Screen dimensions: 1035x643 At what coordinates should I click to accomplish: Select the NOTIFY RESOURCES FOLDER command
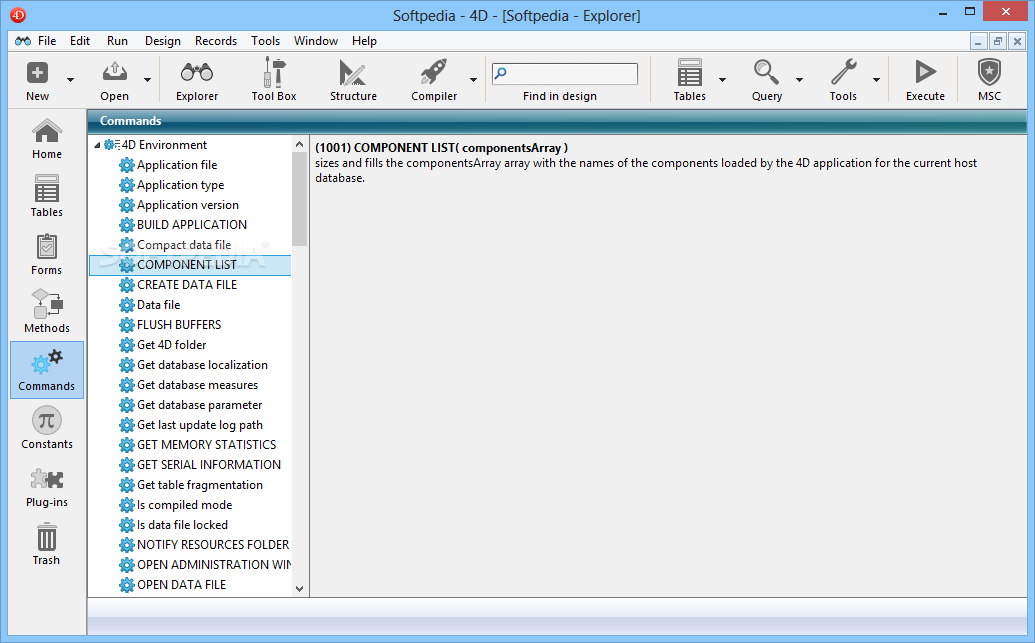click(x=213, y=545)
